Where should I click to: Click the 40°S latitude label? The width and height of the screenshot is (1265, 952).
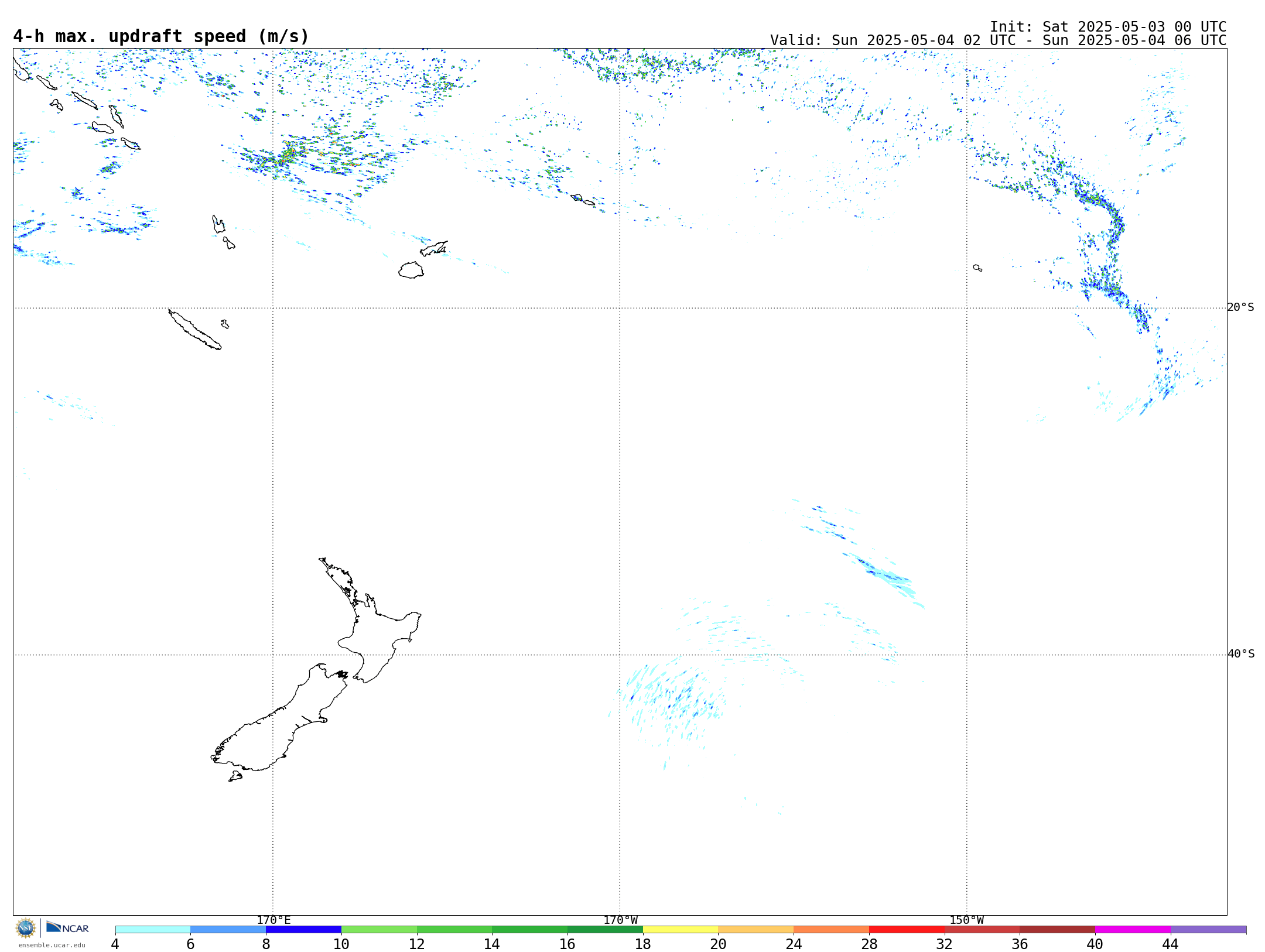(1240, 654)
